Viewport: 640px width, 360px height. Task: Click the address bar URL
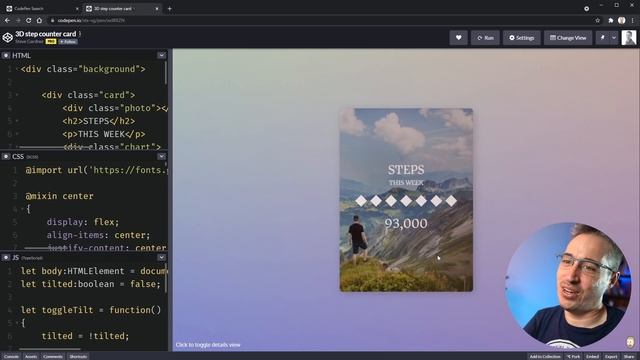click(91, 20)
